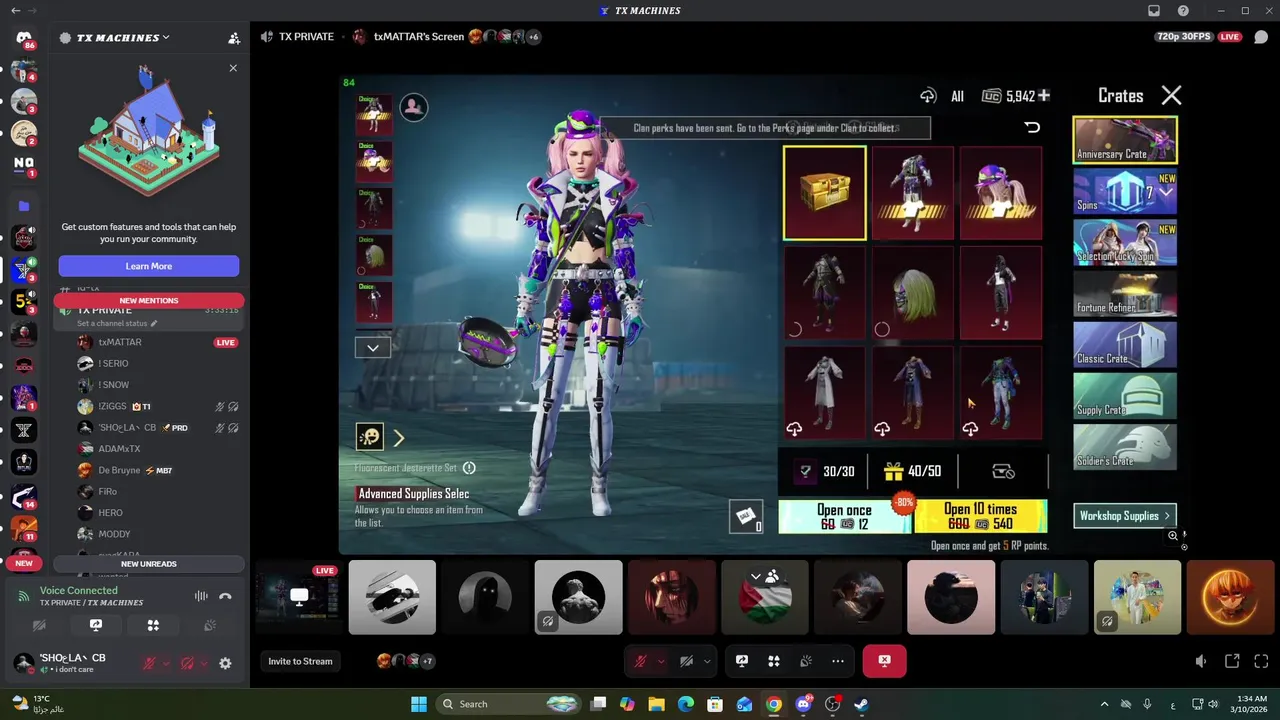1280x720 pixels.
Task: Toggle microphone mute in call control bar
Action: (x=640, y=661)
